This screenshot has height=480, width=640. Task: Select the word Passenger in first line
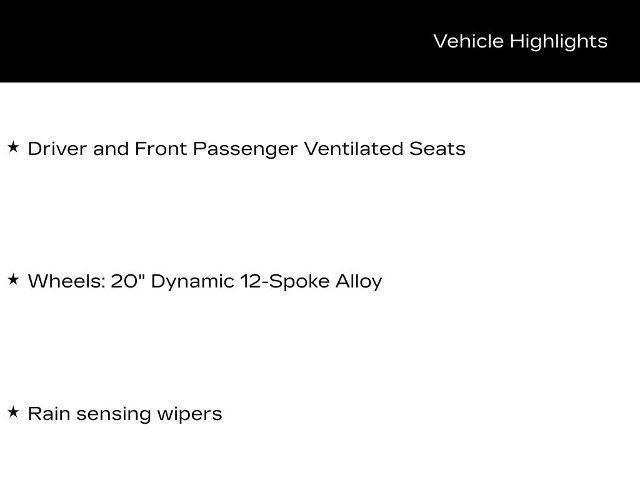coord(245,149)
